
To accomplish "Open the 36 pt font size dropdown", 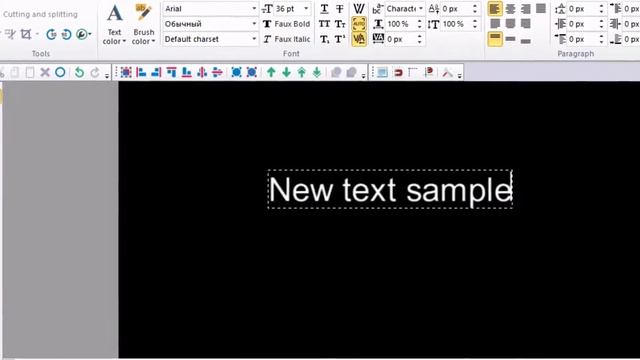I will (306, 9).
